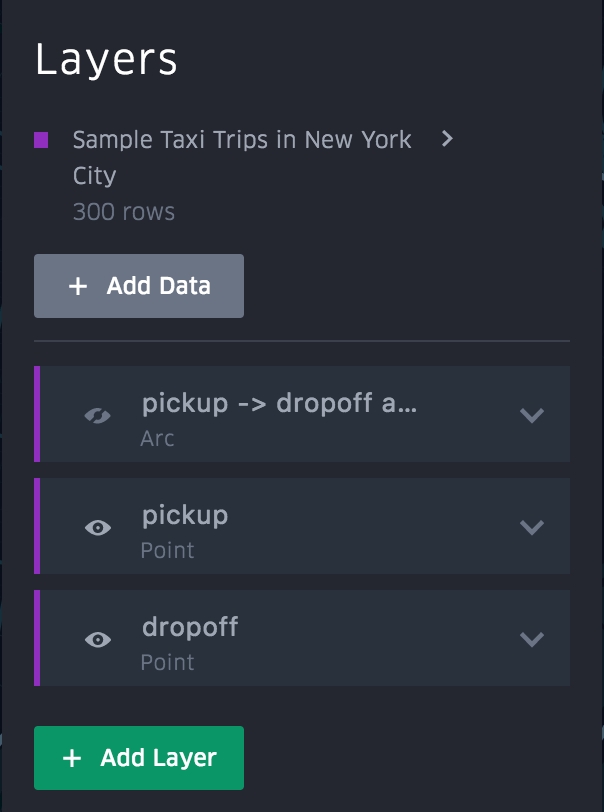Show the hidden pickup -> dropoff arc layer
The height and width of the screenshot is (812, 604).
click(98, 415)
